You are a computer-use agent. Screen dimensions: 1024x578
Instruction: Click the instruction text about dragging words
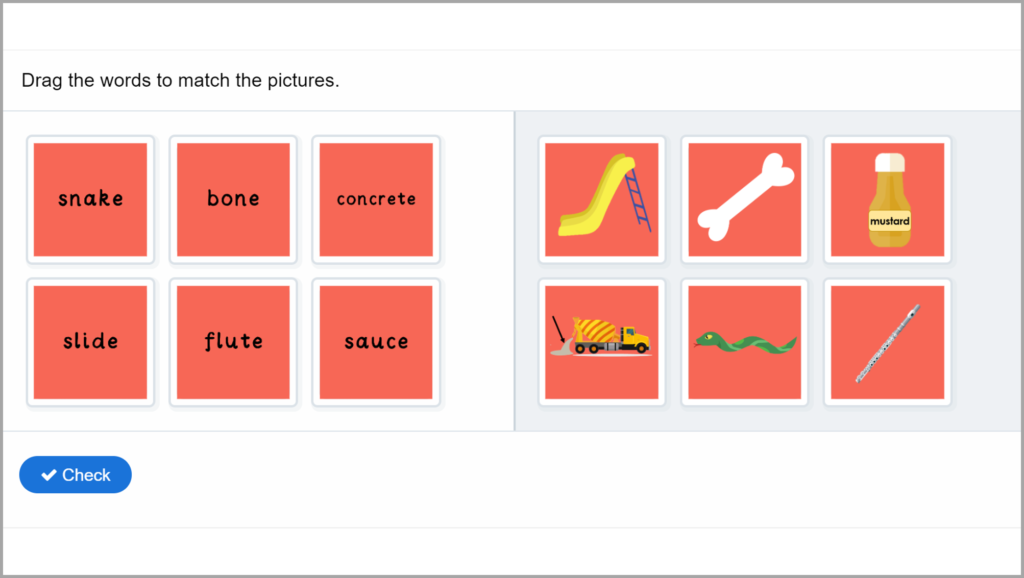(x=182, y=80)
